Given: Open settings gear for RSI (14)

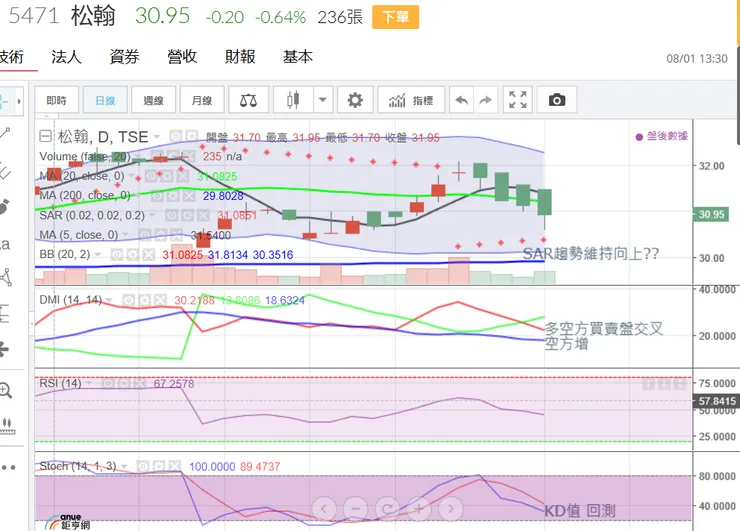Looking at the screenshot, I should 124,383.
